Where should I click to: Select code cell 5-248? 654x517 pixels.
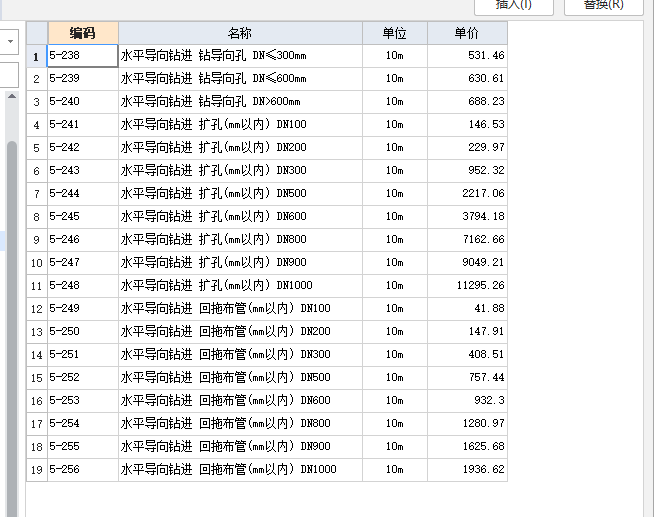click(83, 286)
